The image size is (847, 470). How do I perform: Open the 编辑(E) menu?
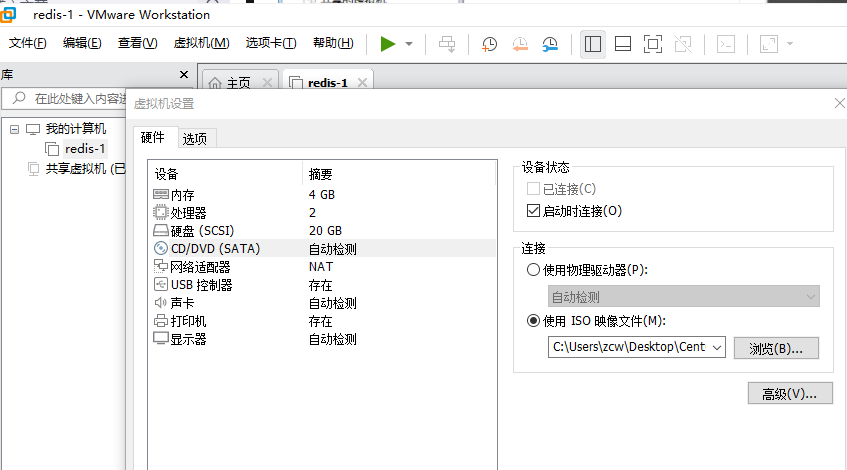pyautogui.click(x=82, y=43)
